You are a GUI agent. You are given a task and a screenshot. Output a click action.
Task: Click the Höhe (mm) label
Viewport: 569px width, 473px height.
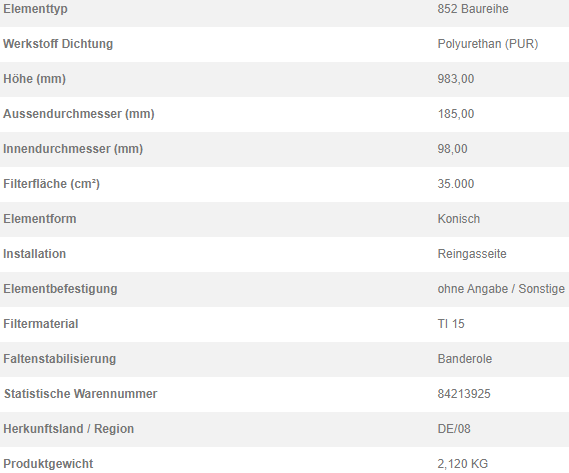pos(34,79)
